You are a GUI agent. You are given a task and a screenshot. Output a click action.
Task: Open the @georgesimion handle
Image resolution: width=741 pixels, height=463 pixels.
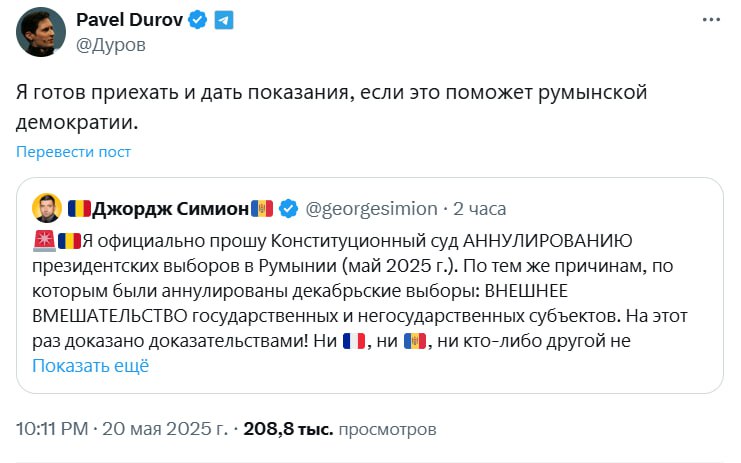point(371,208)
